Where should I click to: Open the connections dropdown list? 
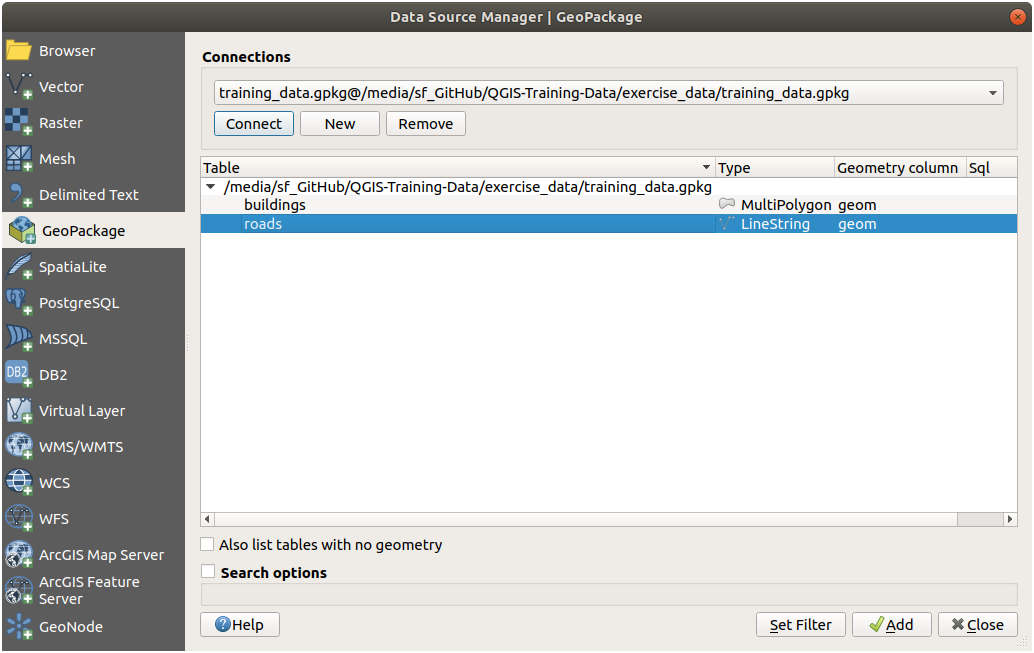tap(993, 92)
